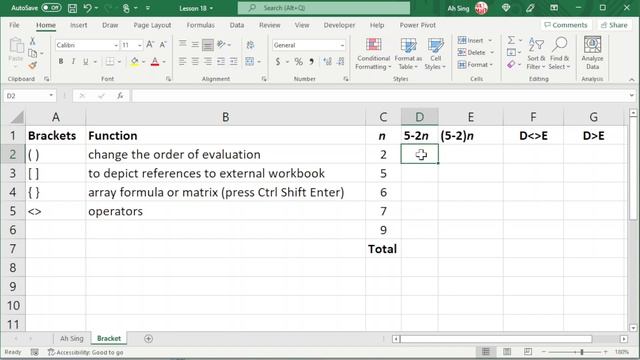This screenshot has width=640, height=360.
Task: Toggle Bold formatting
Action: 61,62
